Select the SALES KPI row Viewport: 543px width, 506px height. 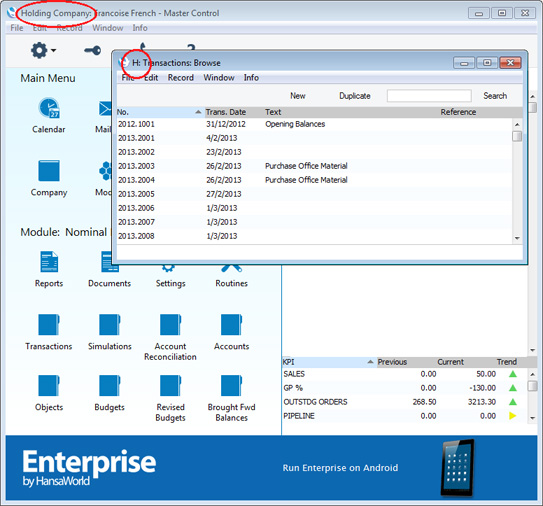click(404, 374)
